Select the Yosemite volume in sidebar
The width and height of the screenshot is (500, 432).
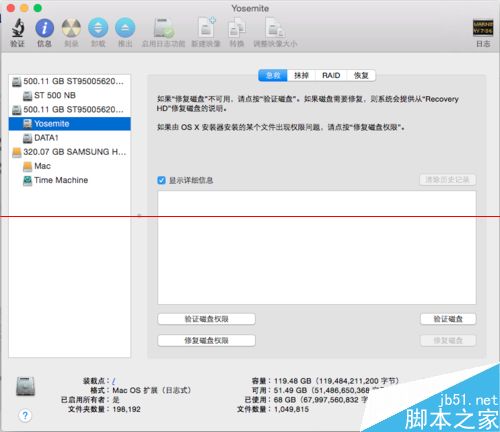click(x=69, y=124)
